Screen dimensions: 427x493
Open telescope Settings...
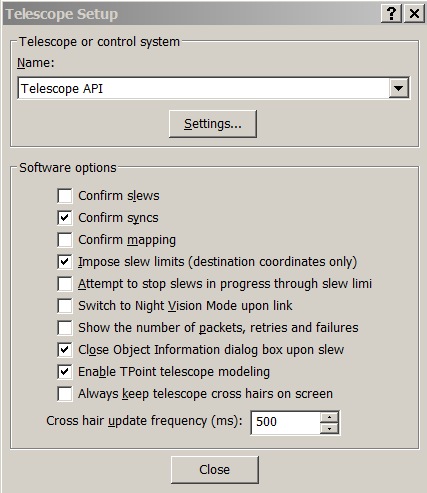click(x=213, y=124)
